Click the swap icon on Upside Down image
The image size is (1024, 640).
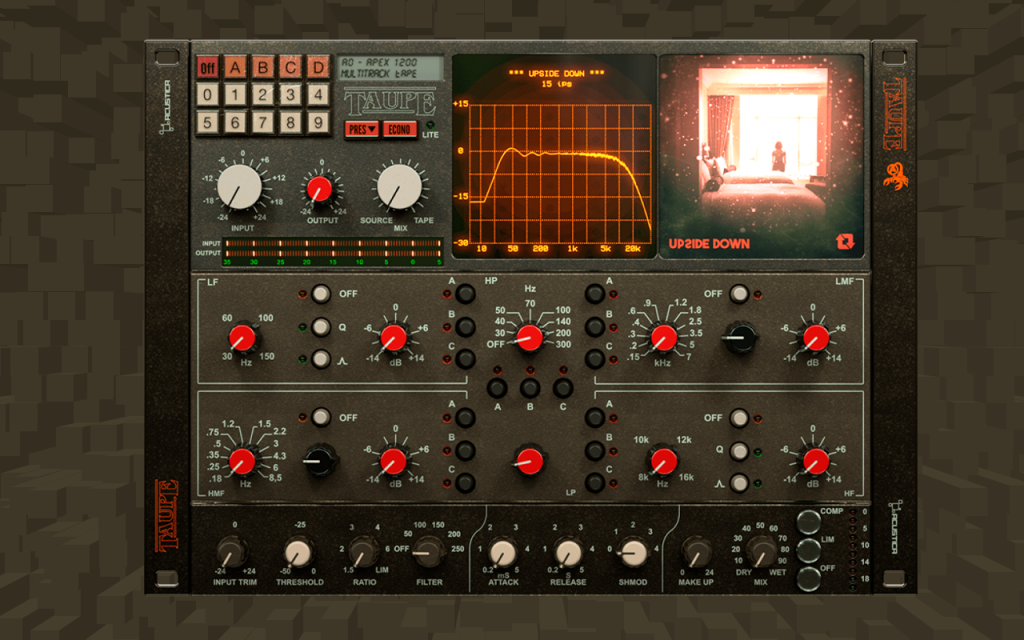(x=844, y=242)
